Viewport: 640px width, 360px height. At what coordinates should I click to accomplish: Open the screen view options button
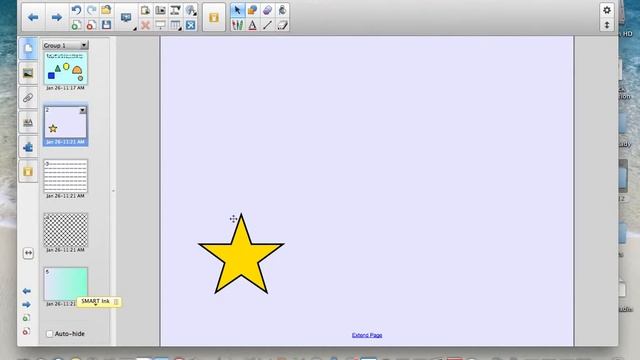[x=126, y=18]
